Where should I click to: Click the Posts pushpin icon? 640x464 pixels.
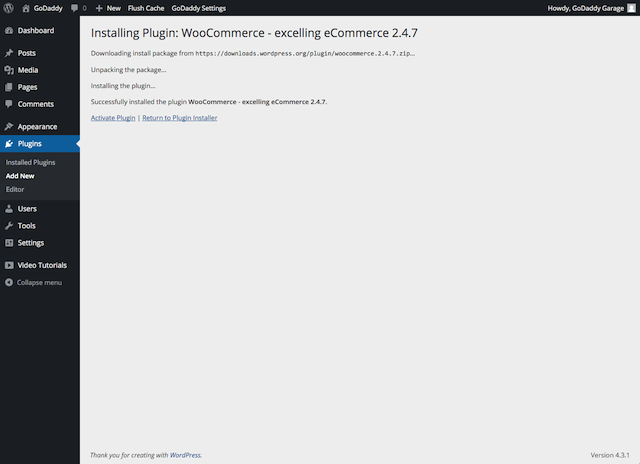pyautogui.click(x=9, y=53)
